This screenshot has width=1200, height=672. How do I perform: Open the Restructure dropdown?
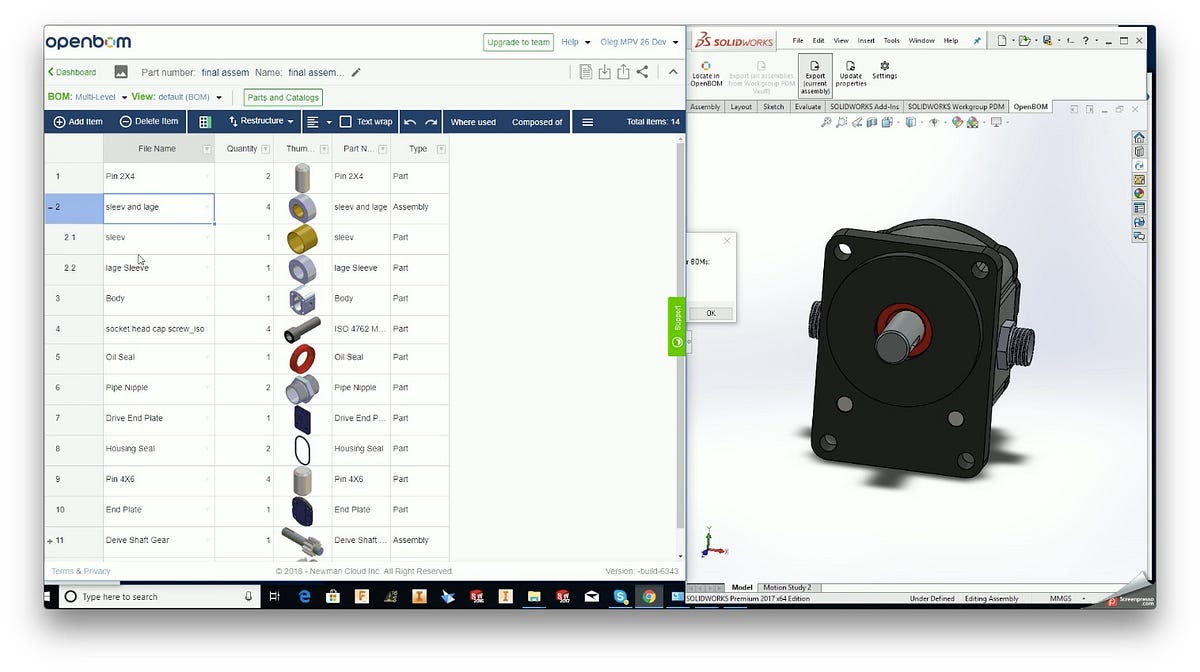click(265, 121)
